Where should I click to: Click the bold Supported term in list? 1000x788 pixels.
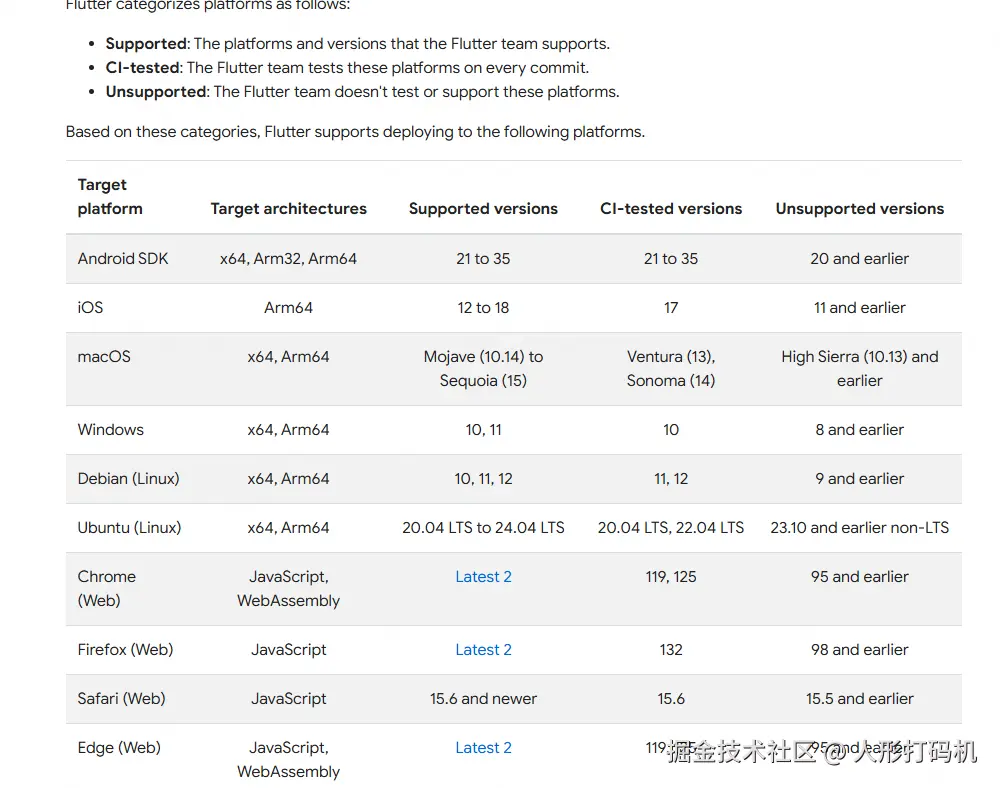click(x=146, y=44)
